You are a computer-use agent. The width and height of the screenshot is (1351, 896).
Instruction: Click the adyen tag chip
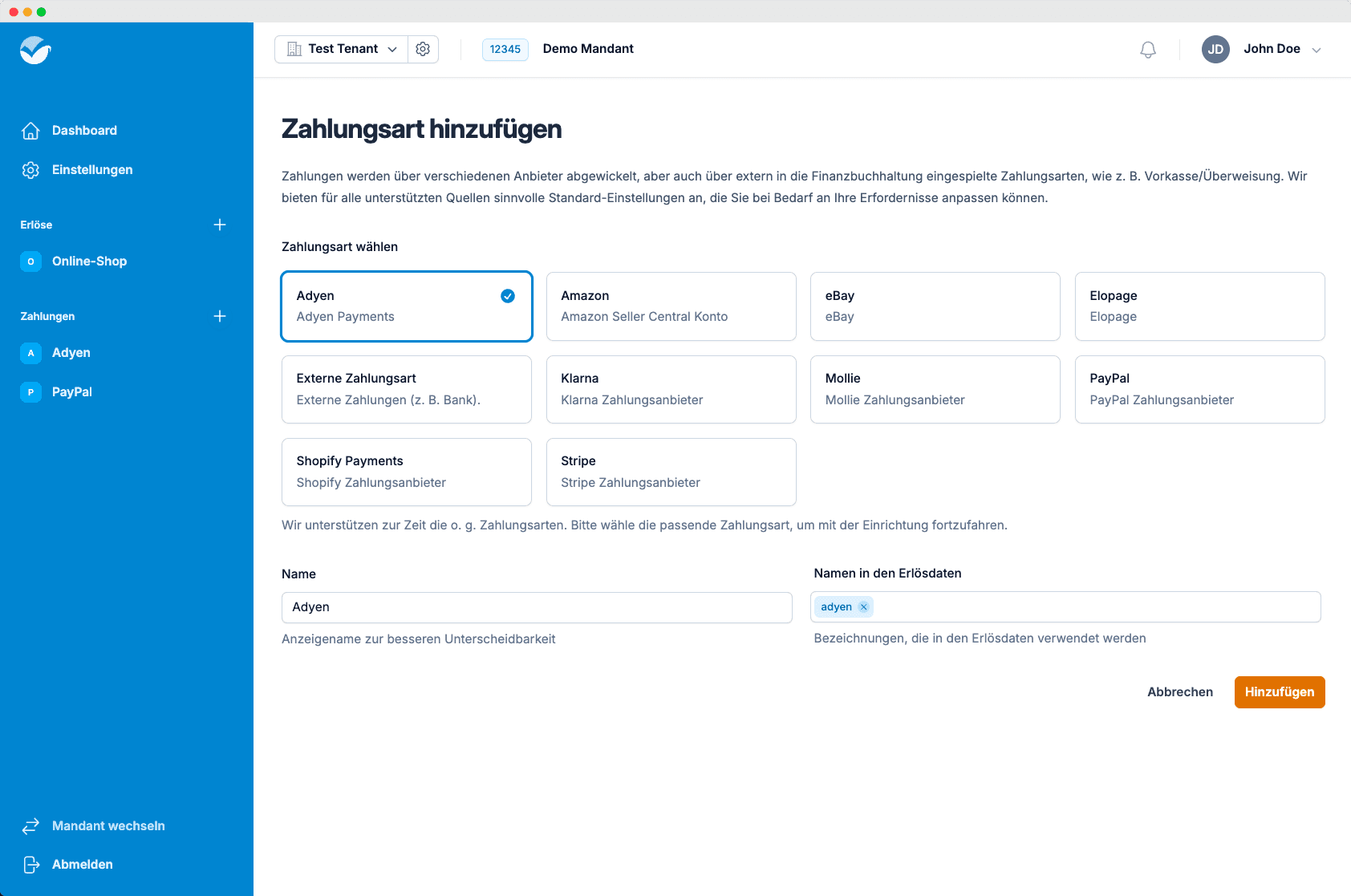844,606
